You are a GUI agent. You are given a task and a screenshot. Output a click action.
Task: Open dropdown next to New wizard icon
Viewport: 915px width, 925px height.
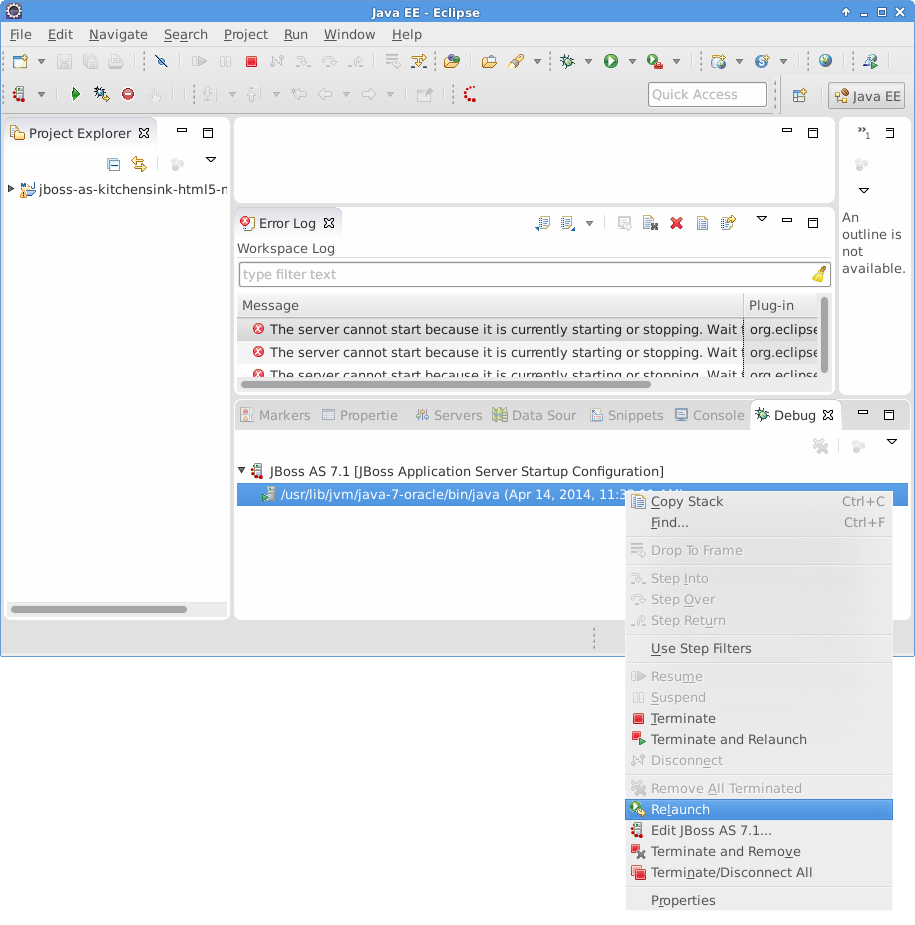coord(41,61)
